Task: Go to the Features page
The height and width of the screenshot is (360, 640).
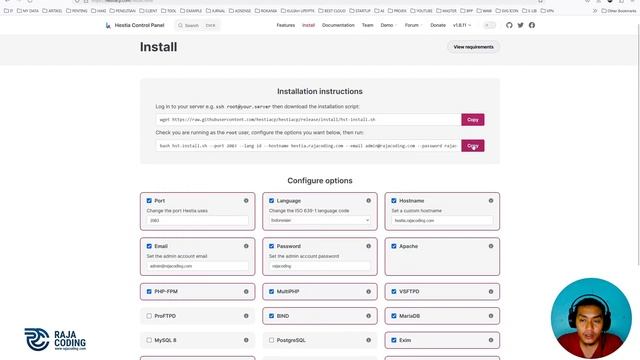Action: pyautogui.click(x=286, y=25)
